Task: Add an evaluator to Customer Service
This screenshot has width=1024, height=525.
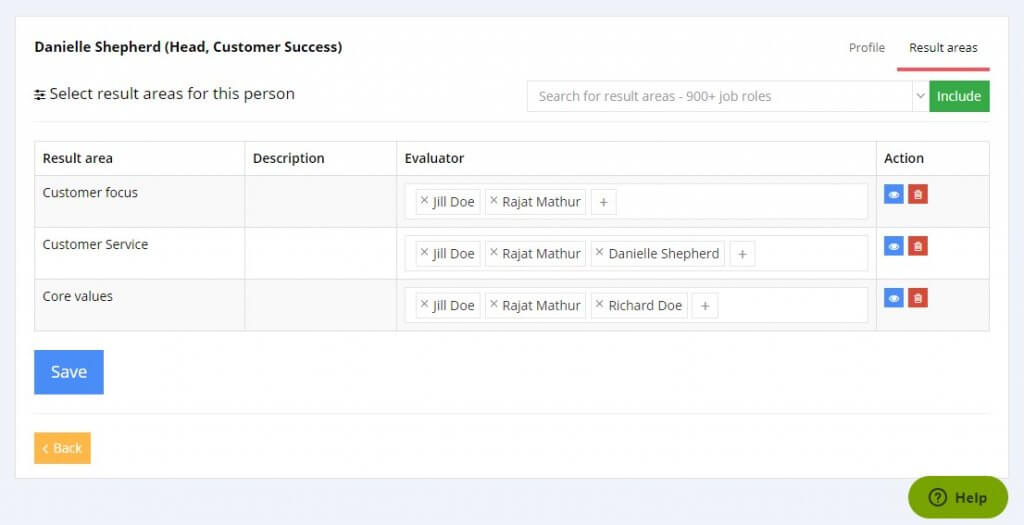Action: 742,254
